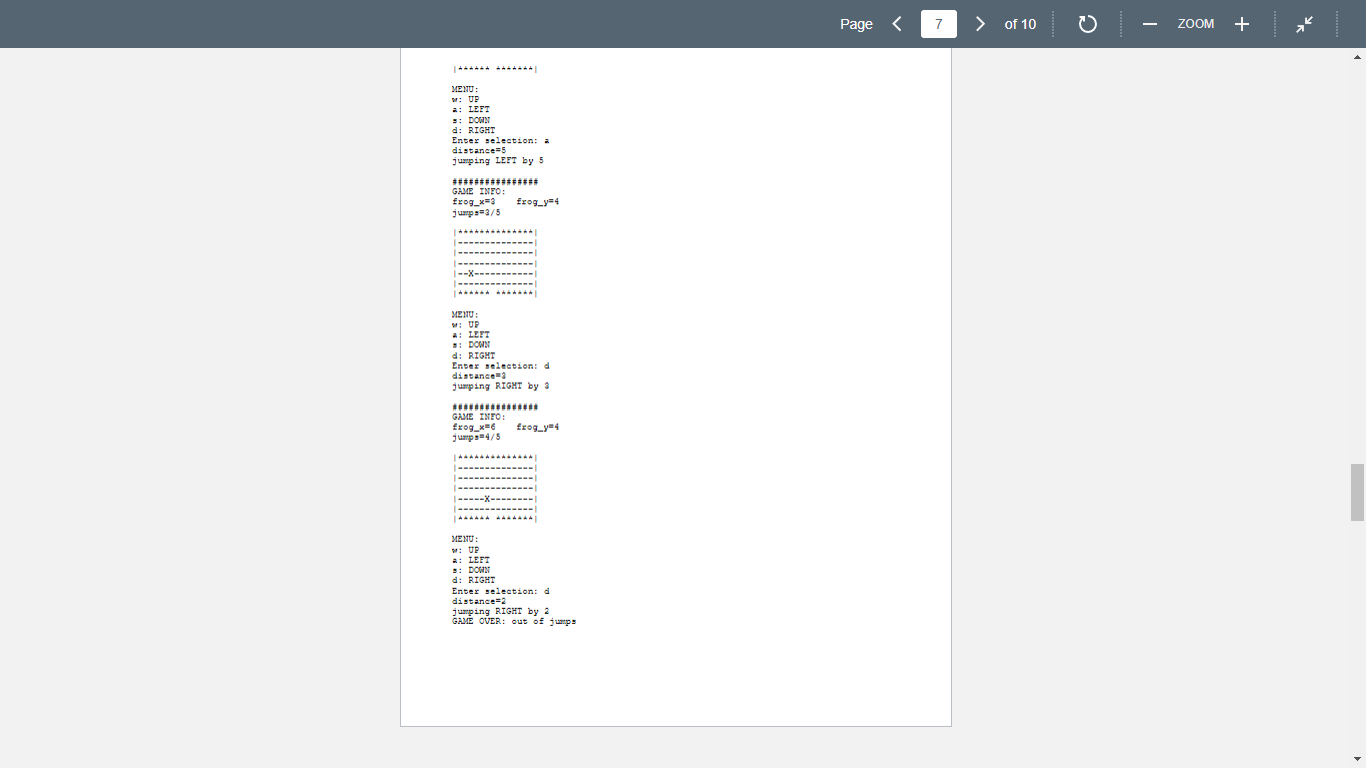1366x768 pixels.
Task: Click the vertical scrollbar thumb
Action: [x=1357, y=492]
